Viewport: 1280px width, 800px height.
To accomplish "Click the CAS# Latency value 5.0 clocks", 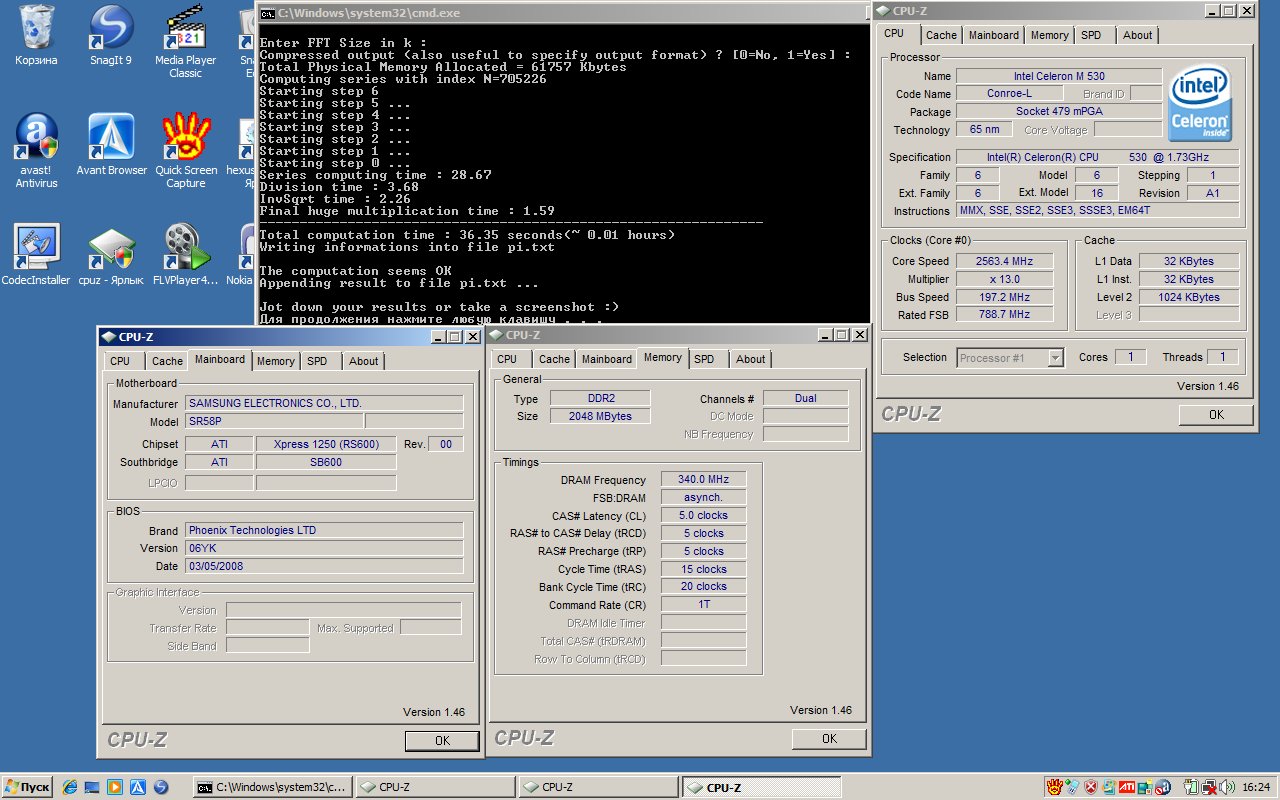I will (x=703, y=516).
